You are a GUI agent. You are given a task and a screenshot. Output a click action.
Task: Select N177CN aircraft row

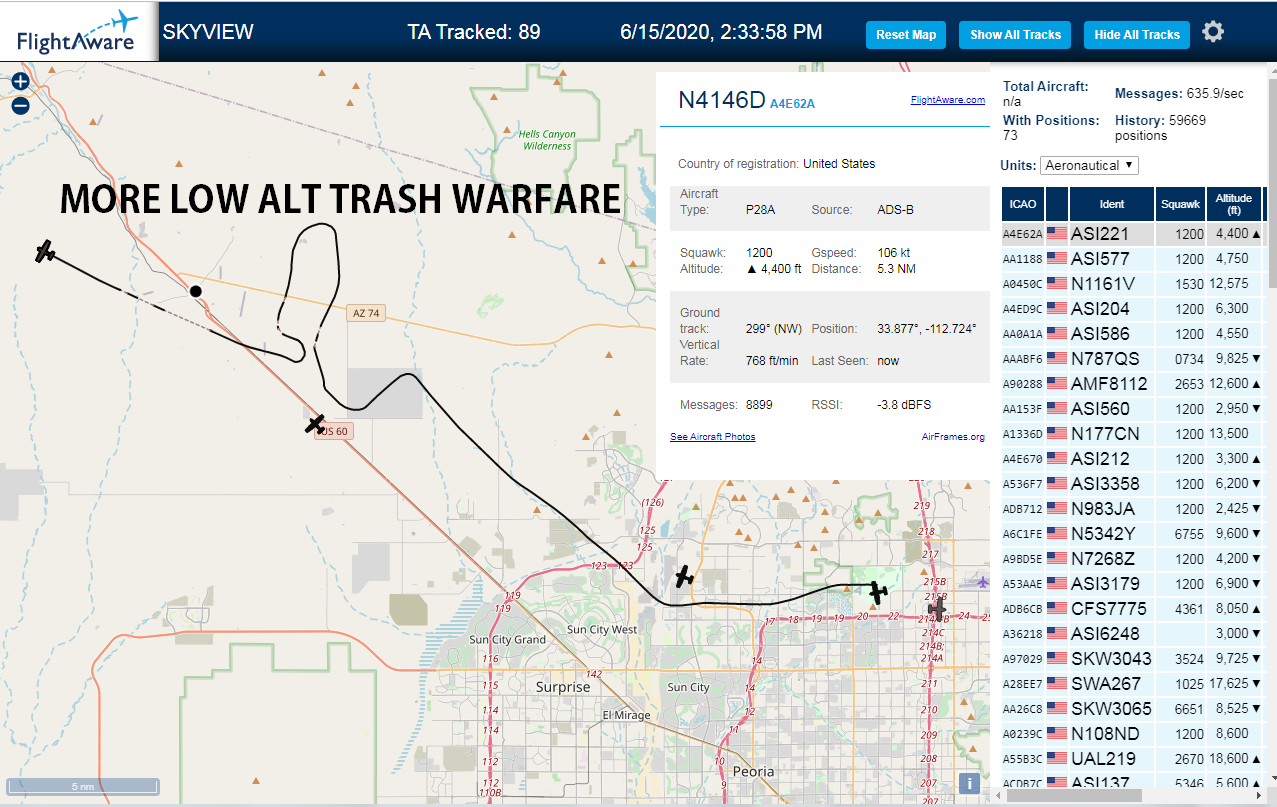tap(1132, 434)
